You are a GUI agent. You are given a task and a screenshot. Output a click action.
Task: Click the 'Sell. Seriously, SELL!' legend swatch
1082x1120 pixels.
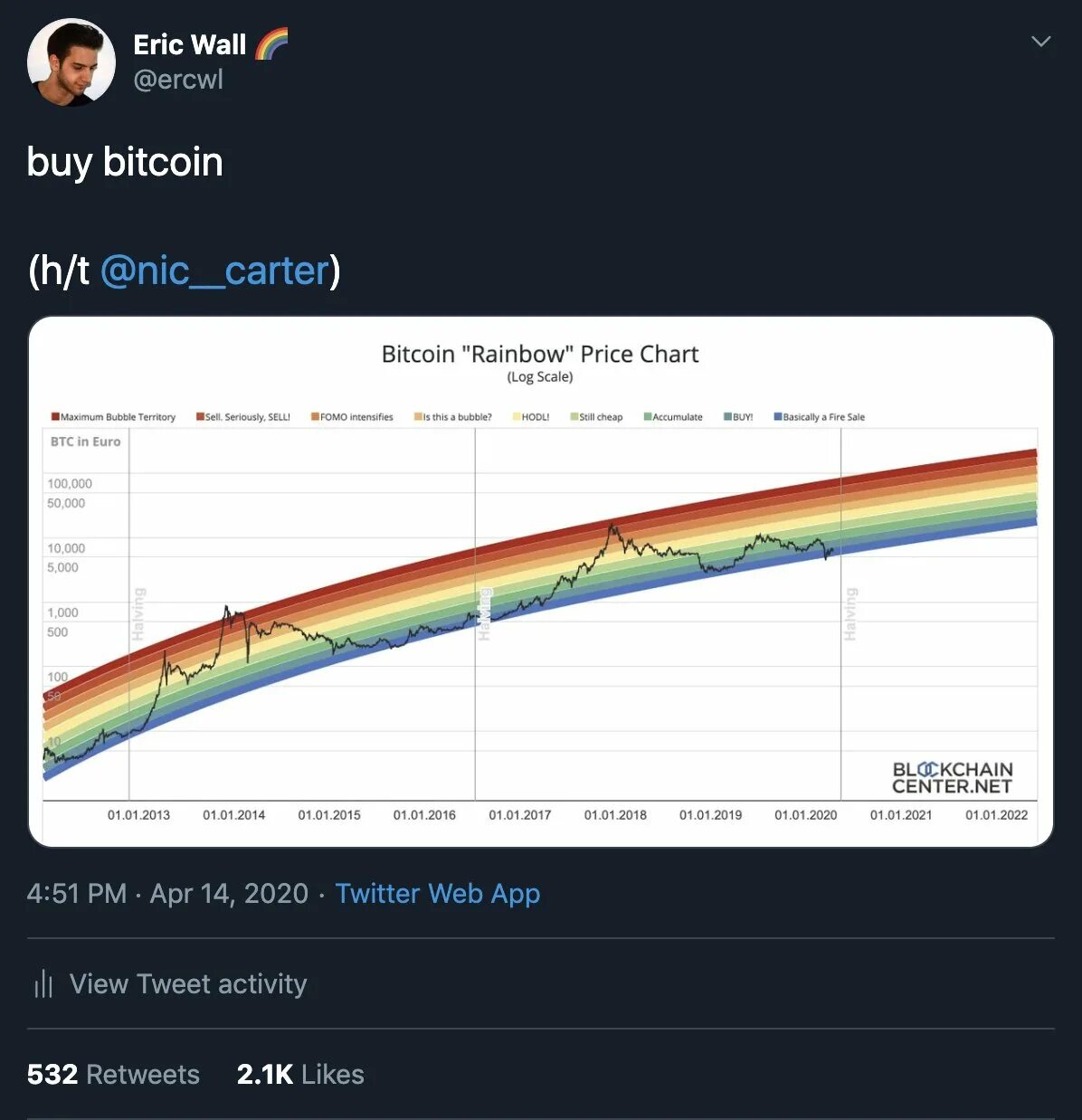click(200, 417)
